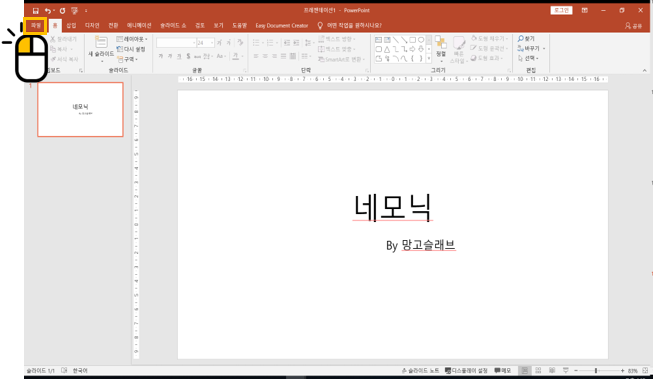Click the font color button
The width and height of the screenshot is (653, 379).
point(236,56)
